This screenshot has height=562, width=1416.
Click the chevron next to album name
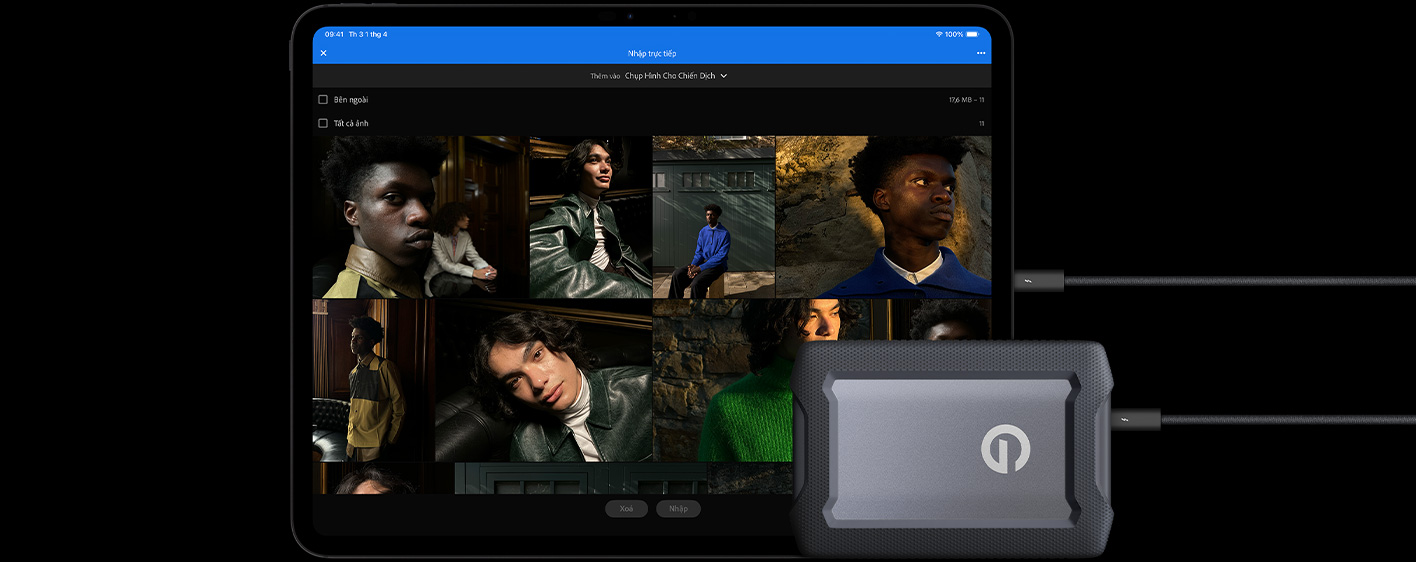pos(724,76)
